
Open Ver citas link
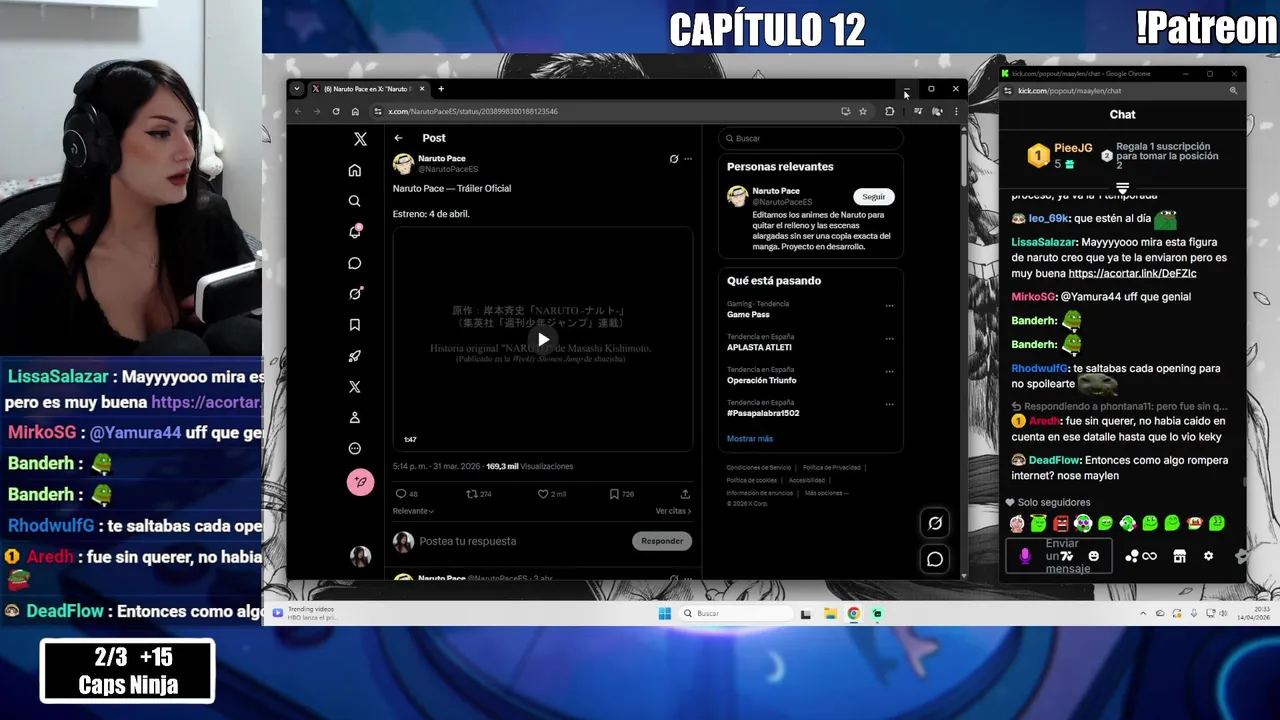pos(673,511)
